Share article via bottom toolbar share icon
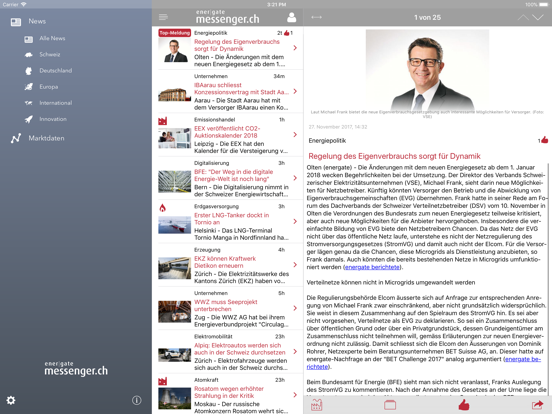Screen dimensions: 552x414 pyautogui.click(x=538, y=405)
